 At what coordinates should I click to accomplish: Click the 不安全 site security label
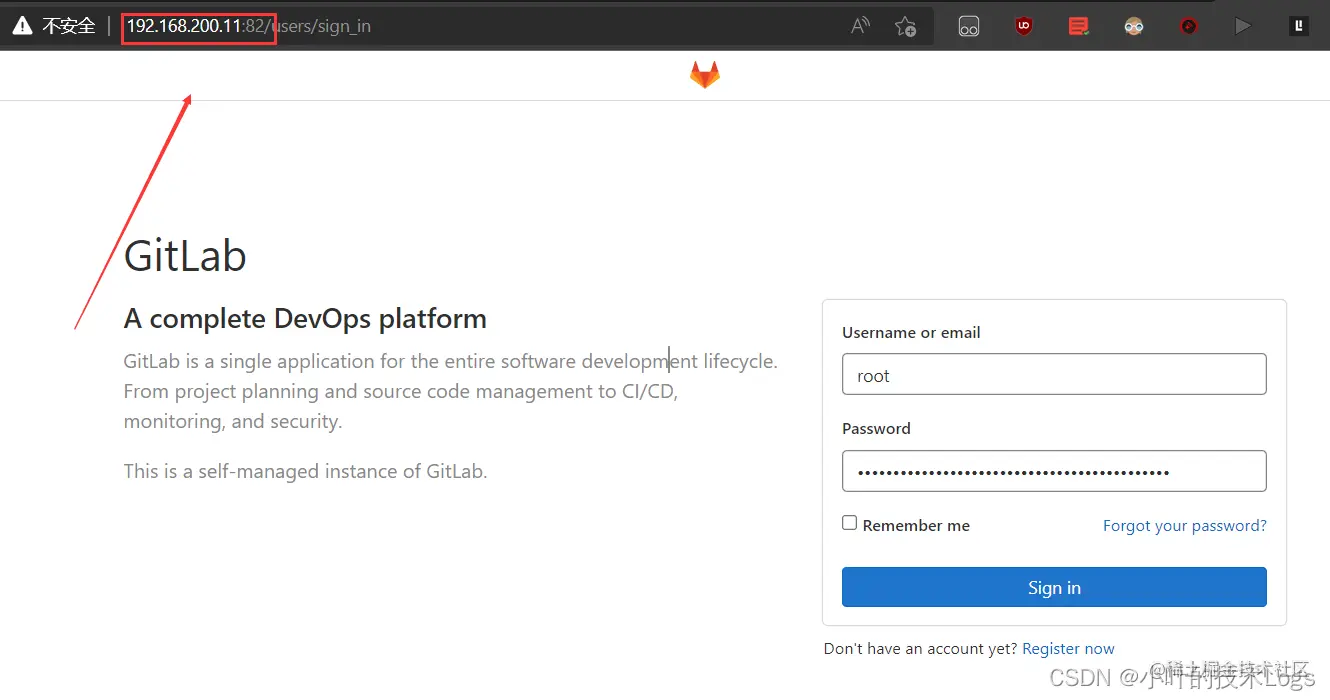click(68, 27)
